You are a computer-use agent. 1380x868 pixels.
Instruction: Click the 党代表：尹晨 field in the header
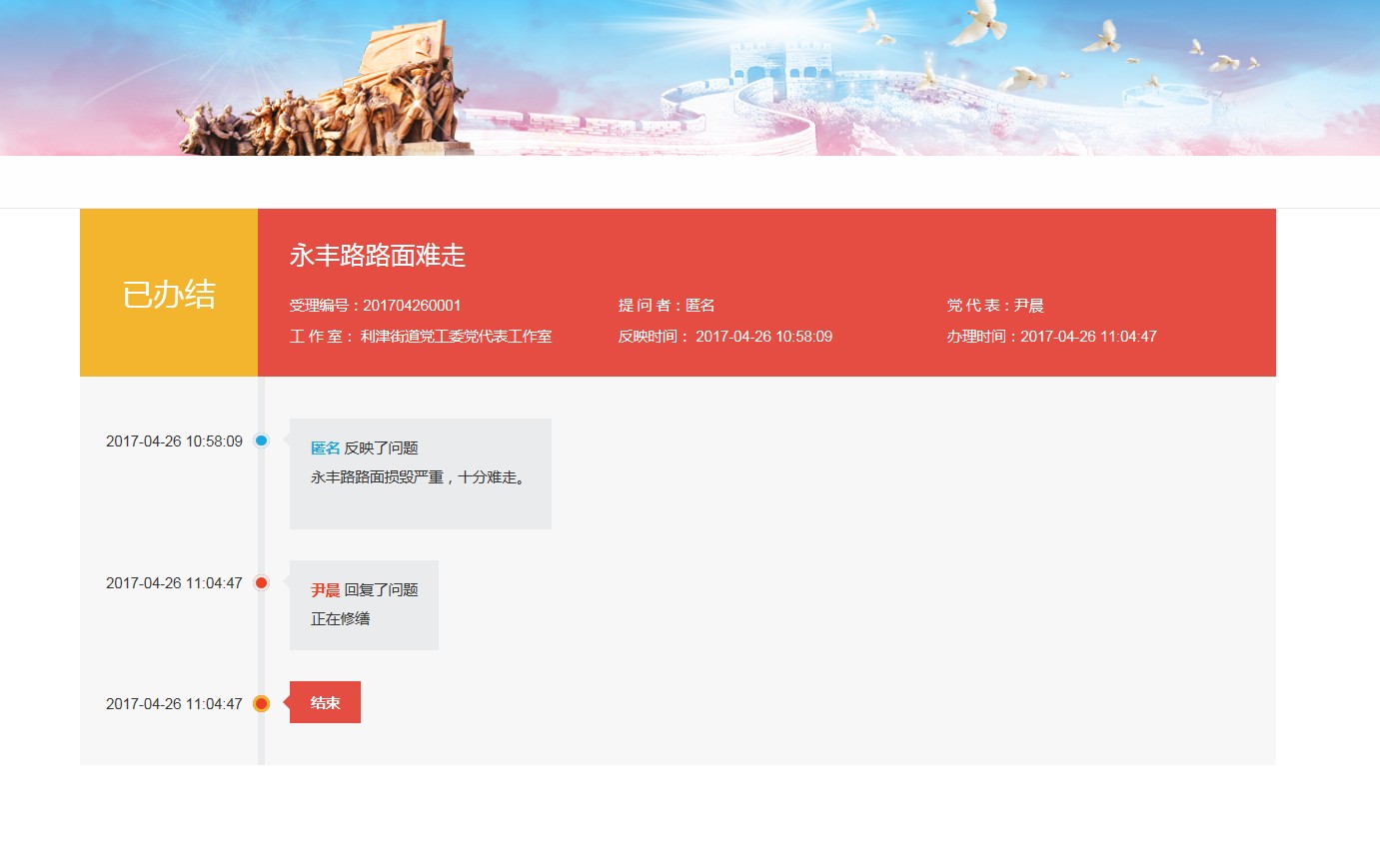coord(995,306)
